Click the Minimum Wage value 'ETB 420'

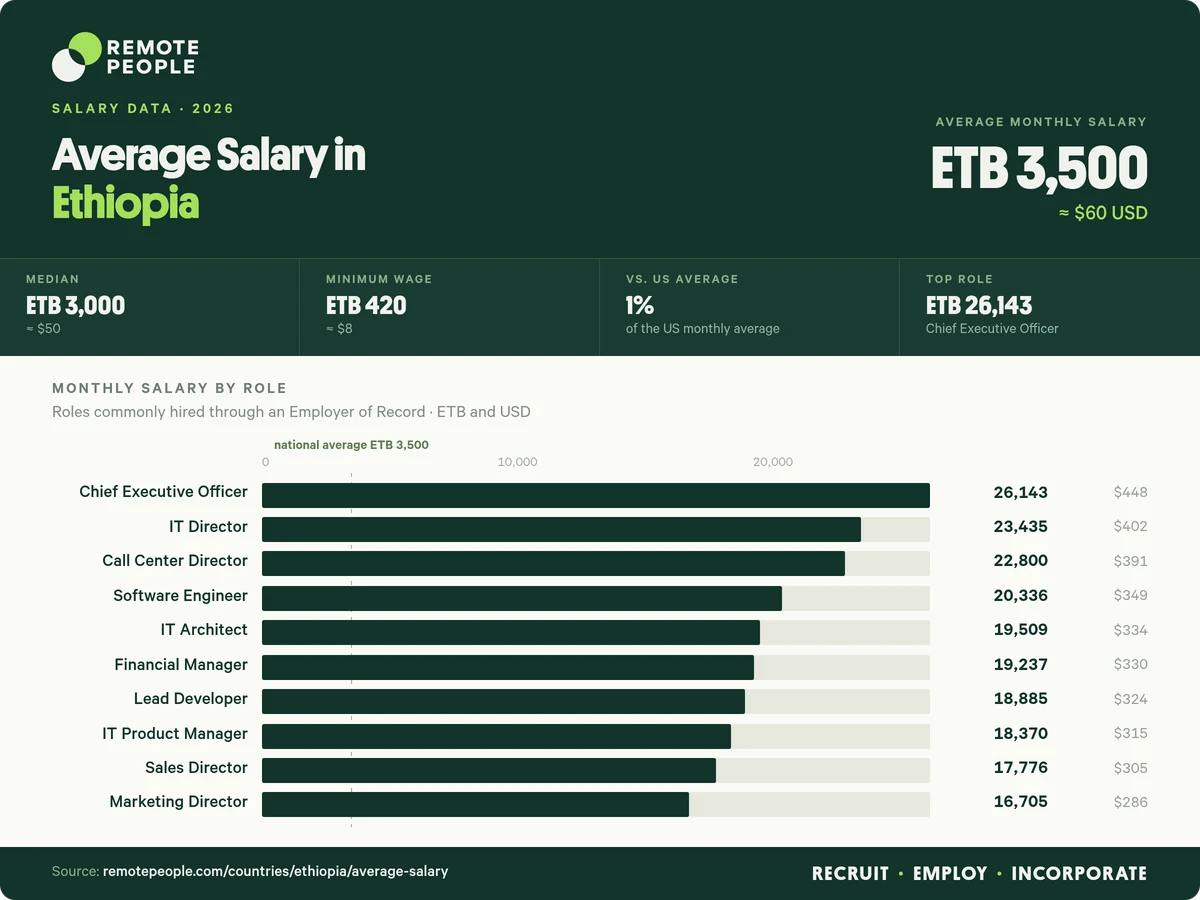366,306
